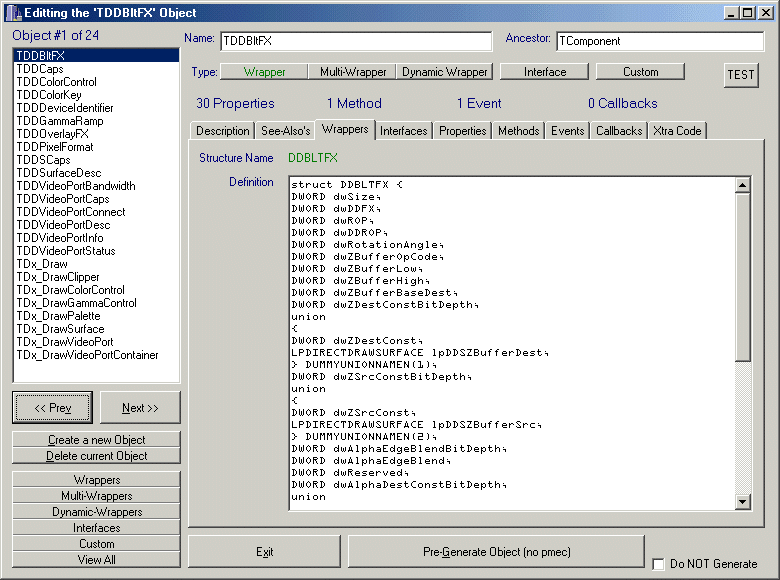Select the Wrapper type toggle button
The height and width of the screenshot is (580, 780).
[264, 72]
